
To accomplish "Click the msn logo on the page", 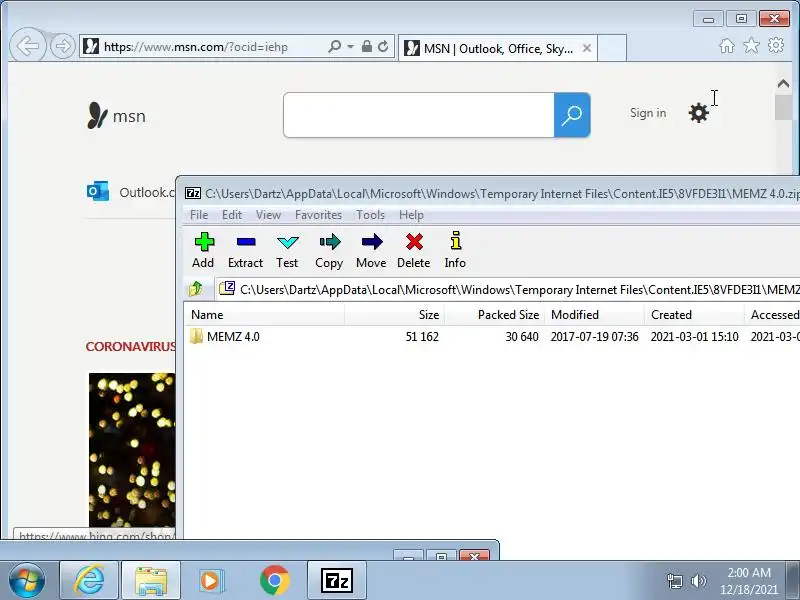I will (x=117, y=115).
